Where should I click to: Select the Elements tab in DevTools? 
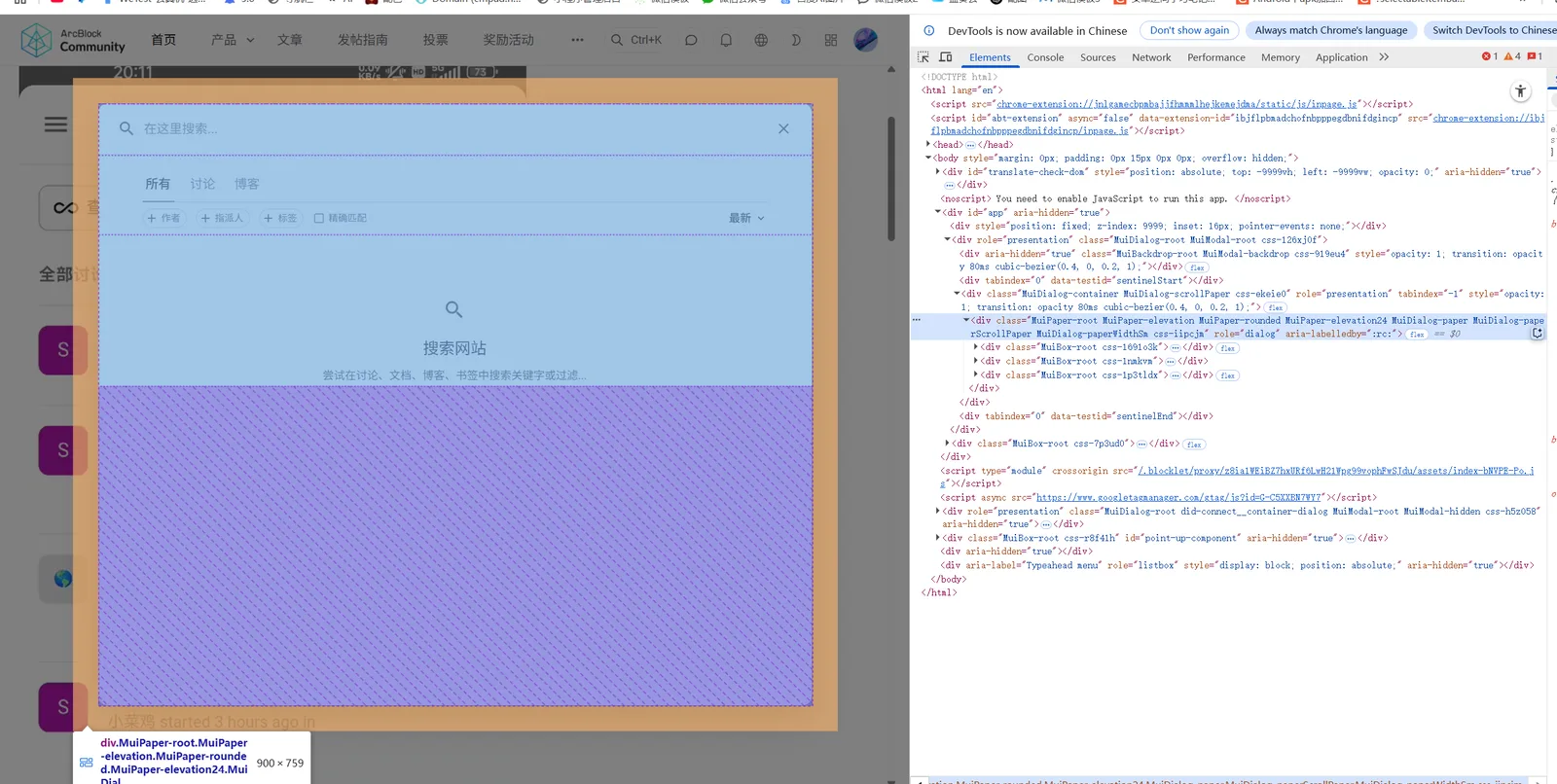[990, 57]
